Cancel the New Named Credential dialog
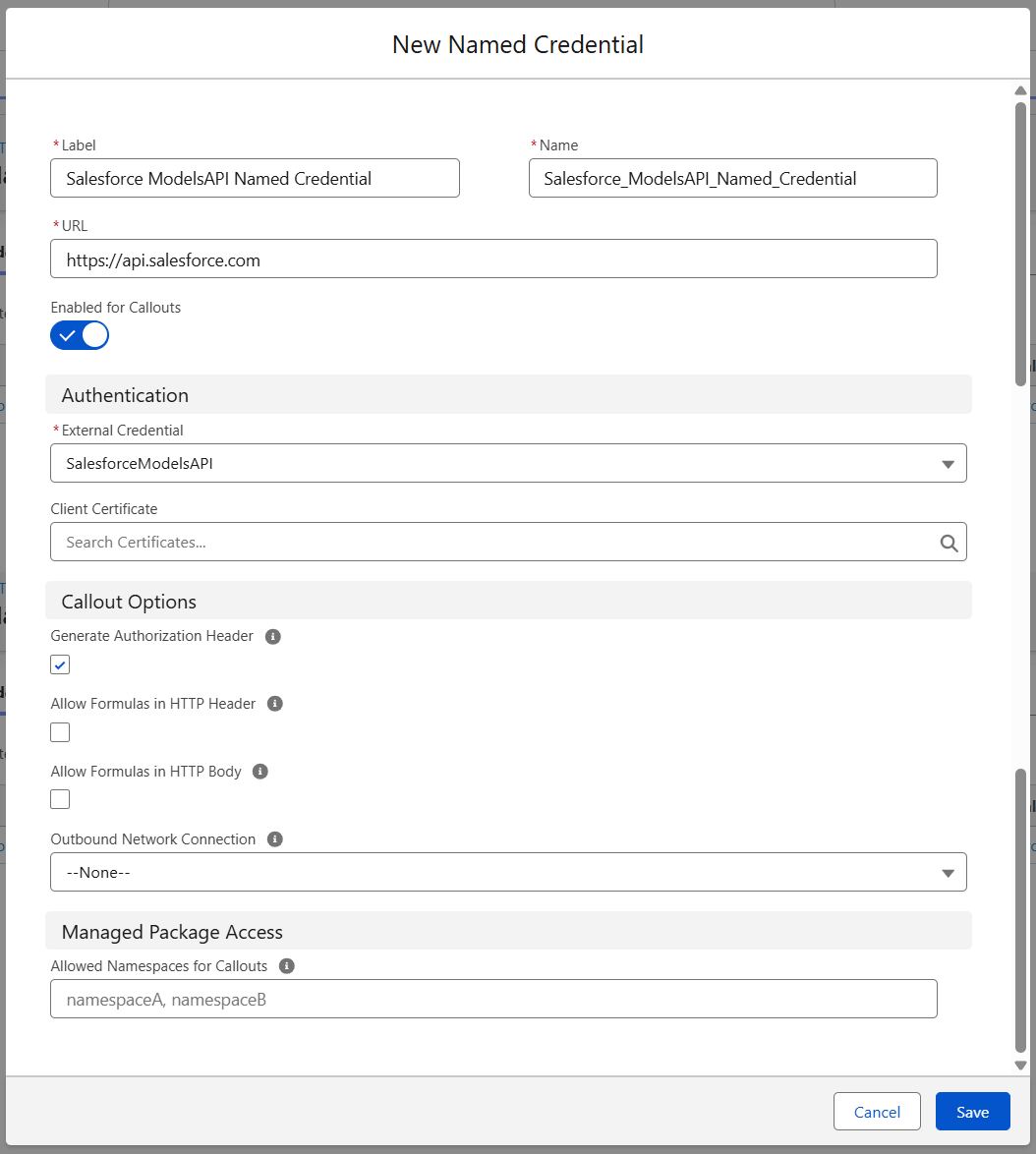 (x=877, y=1112)
